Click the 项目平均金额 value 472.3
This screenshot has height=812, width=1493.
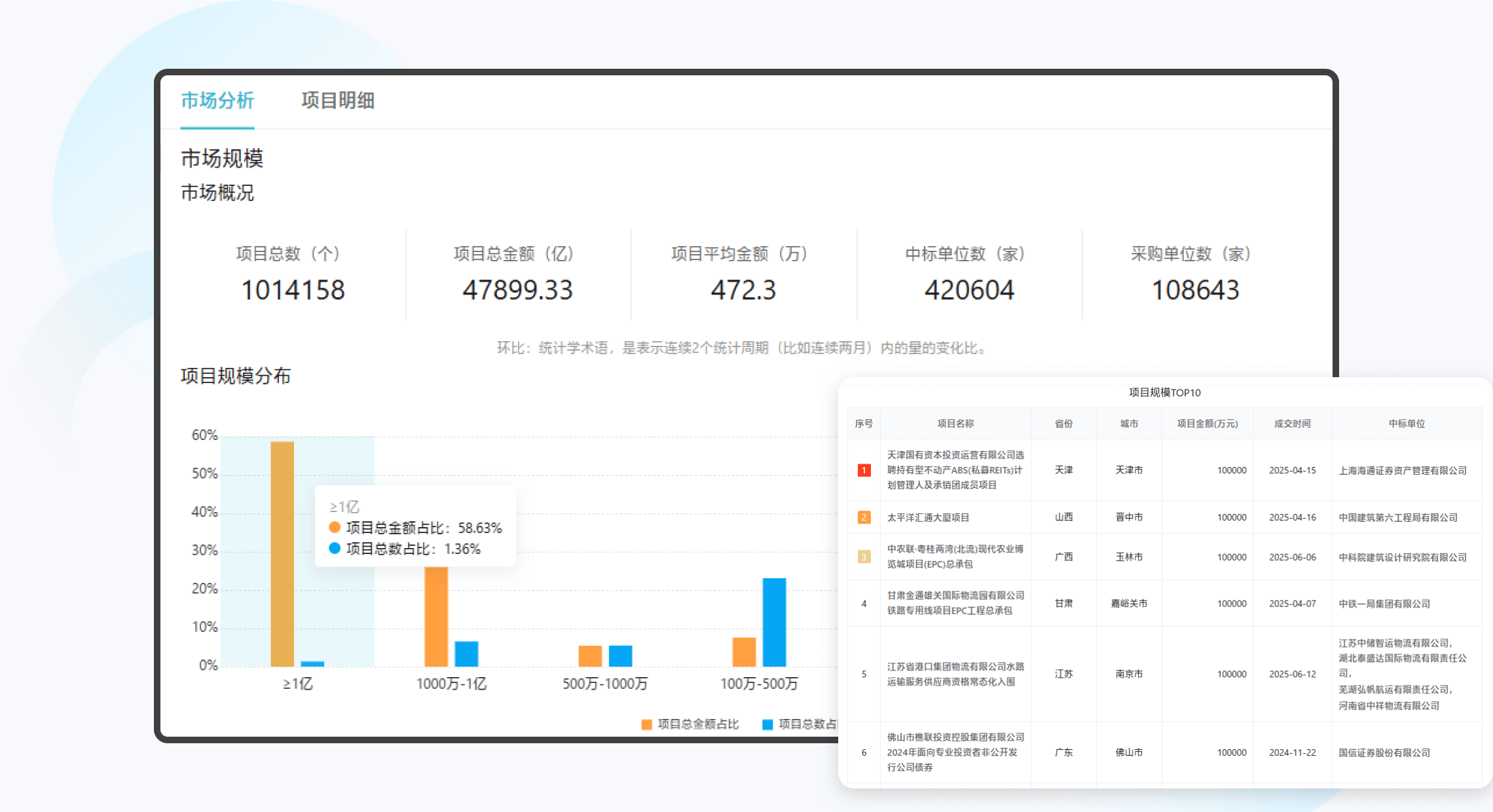pyautogui.click(x=743, y=290)
